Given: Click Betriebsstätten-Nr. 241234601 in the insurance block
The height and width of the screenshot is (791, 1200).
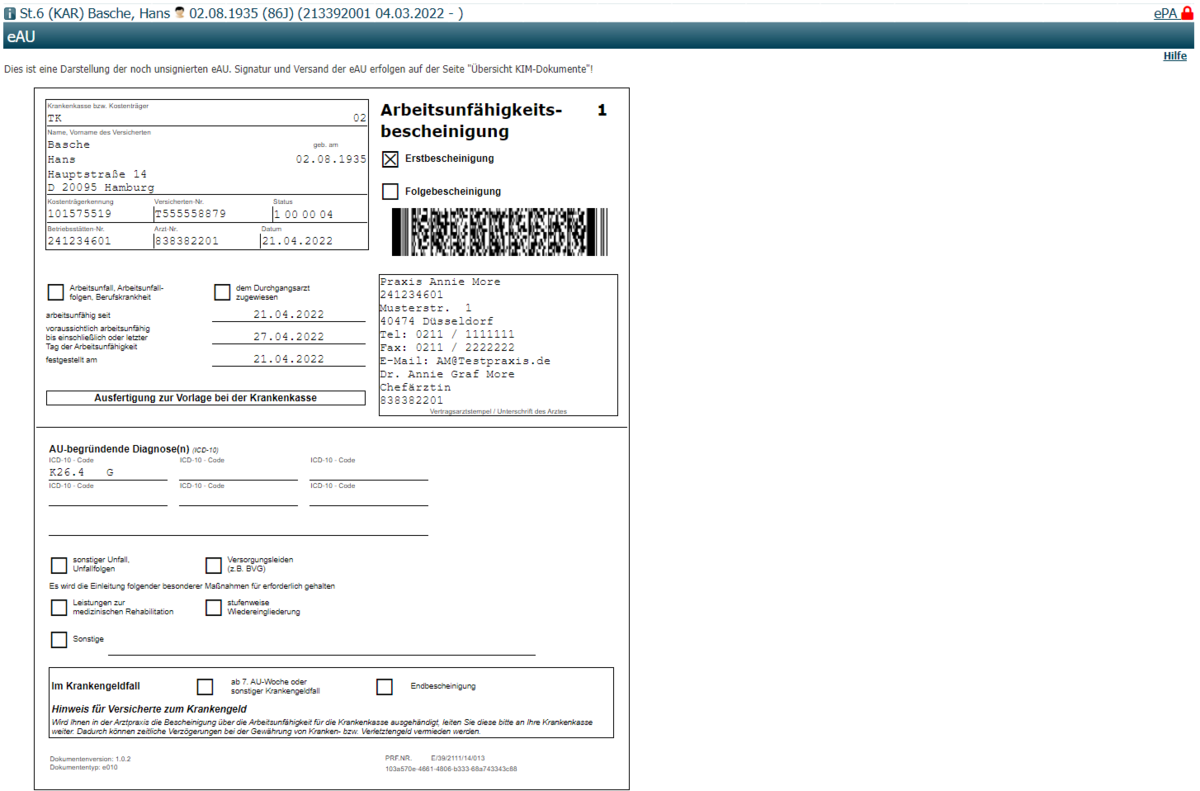Looking at the screenshot, I should [79, 241].
